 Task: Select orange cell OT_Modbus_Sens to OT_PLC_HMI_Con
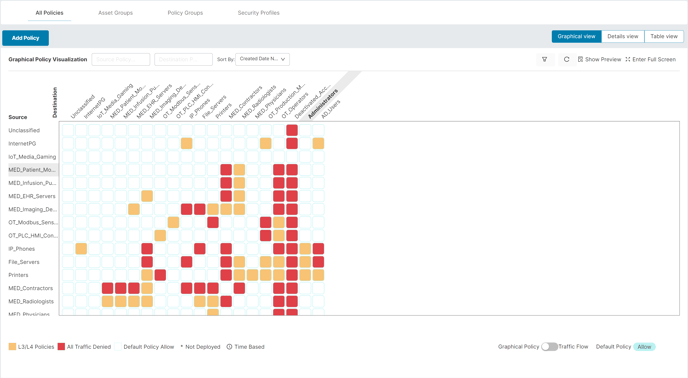pos(173,223)
